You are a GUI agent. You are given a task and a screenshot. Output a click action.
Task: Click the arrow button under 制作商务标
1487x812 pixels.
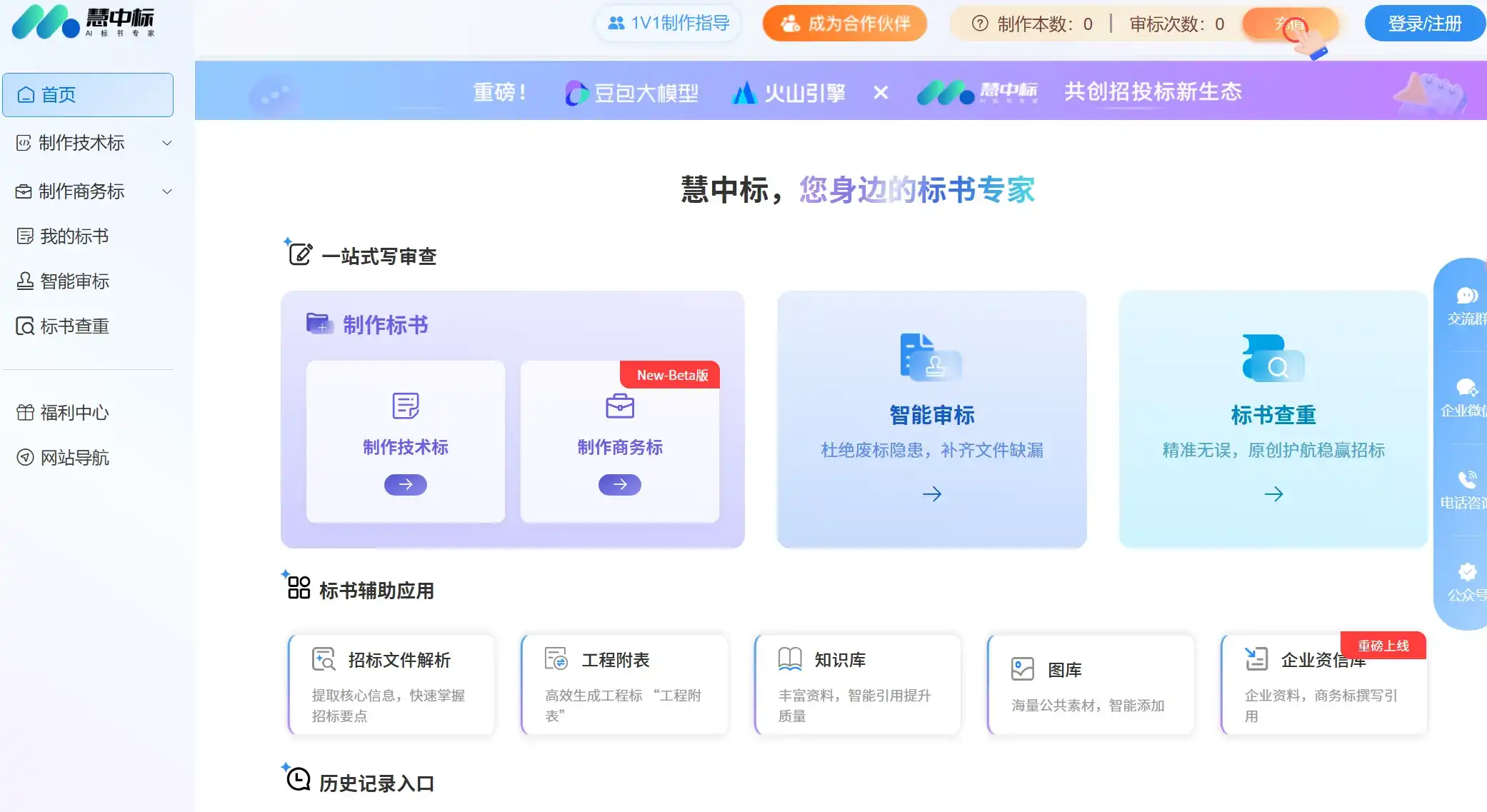tap(619, 485)
